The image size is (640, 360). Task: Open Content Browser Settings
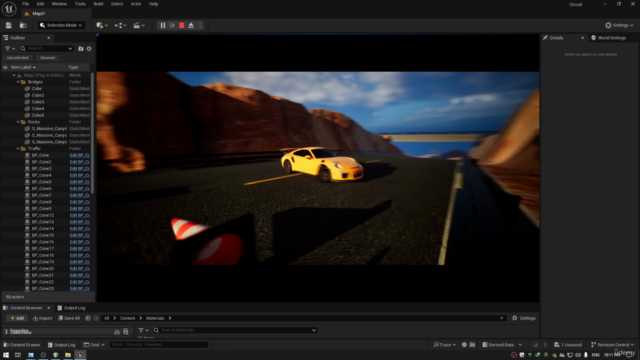(524, 318)
